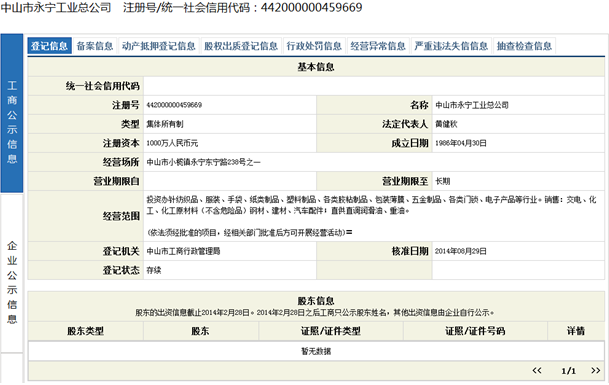Click the 集体所有制 type value

click(x=165, y=124)
